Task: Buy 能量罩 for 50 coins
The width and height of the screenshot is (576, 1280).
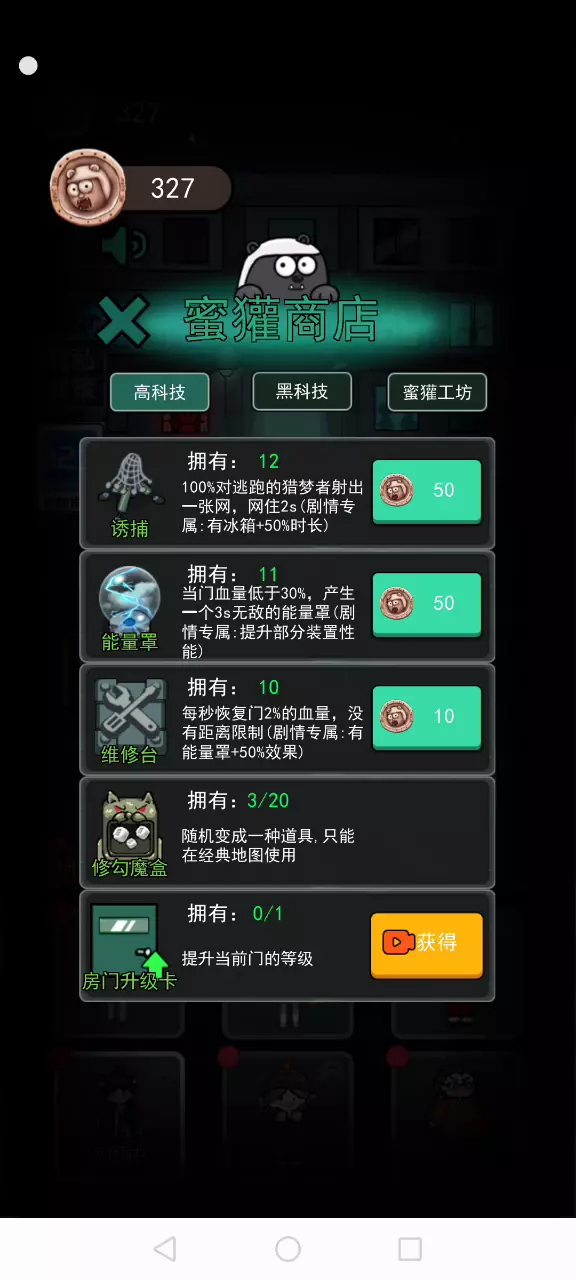Action: click(x=427, y=604)
